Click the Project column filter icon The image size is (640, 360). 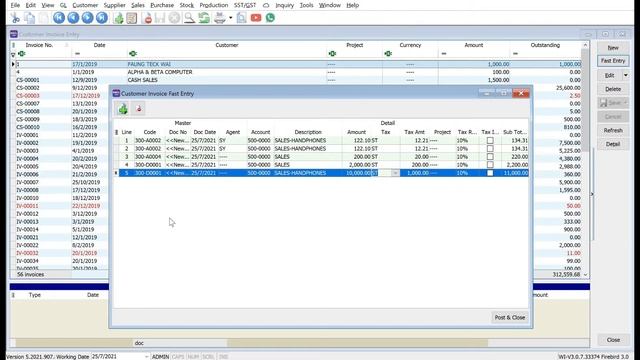(332, 53)
